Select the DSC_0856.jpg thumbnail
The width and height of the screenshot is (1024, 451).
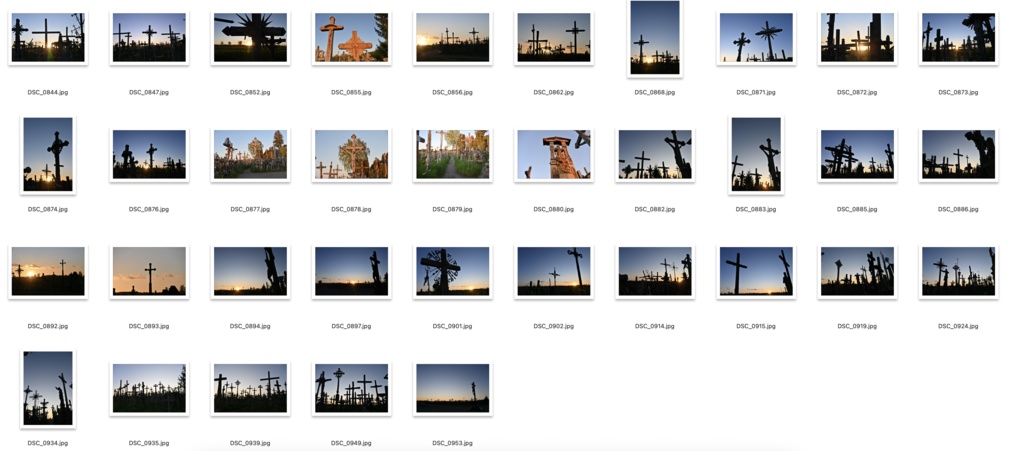pos(453,38)
